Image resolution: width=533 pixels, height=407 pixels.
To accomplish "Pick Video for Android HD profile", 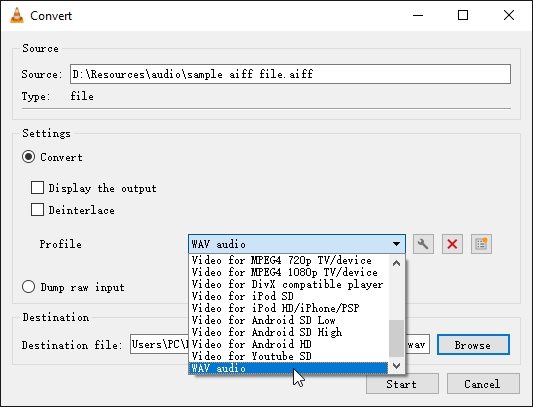I will pos(288,344).
